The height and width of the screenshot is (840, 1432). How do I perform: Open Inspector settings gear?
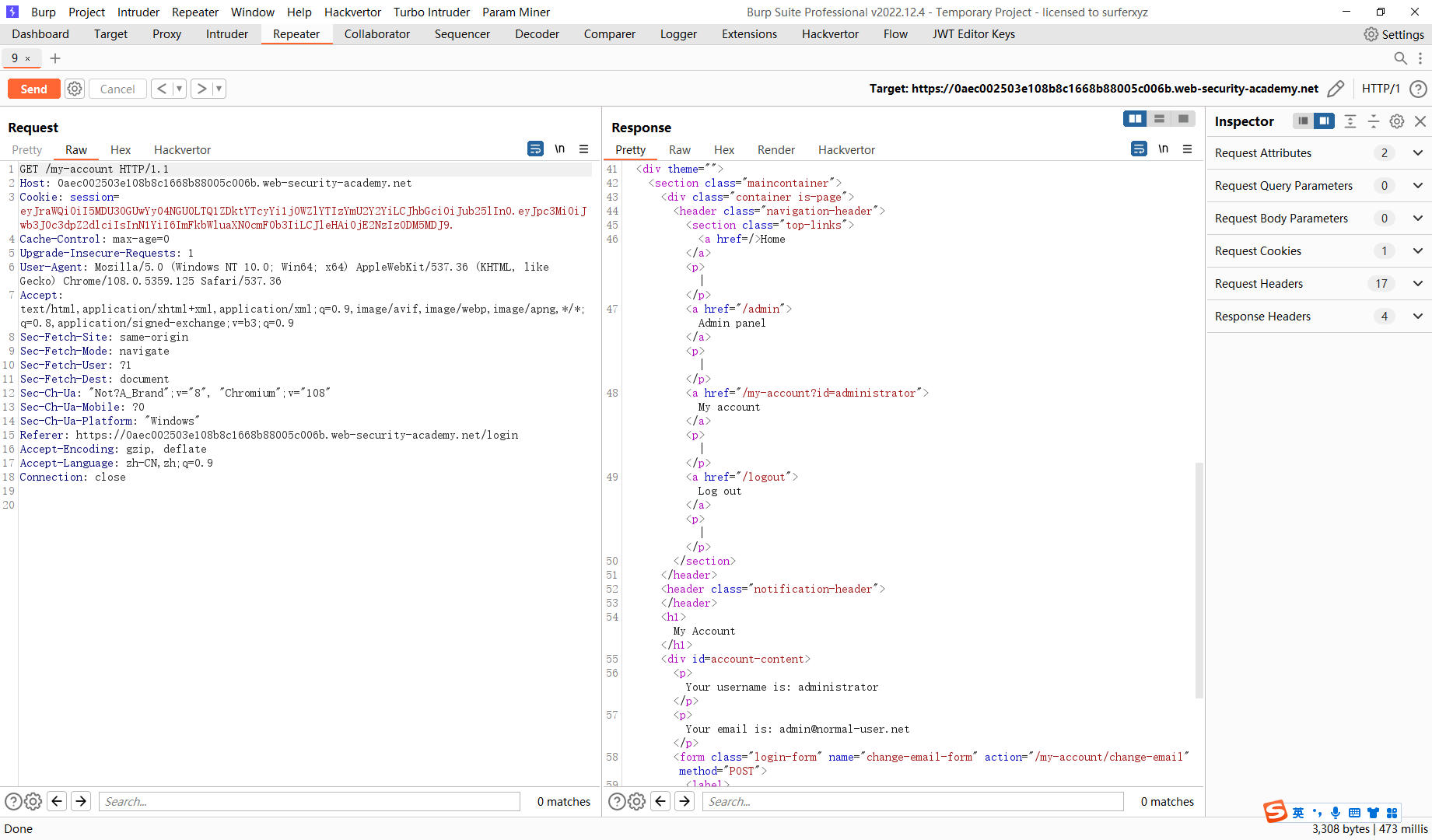[1397, 121]
